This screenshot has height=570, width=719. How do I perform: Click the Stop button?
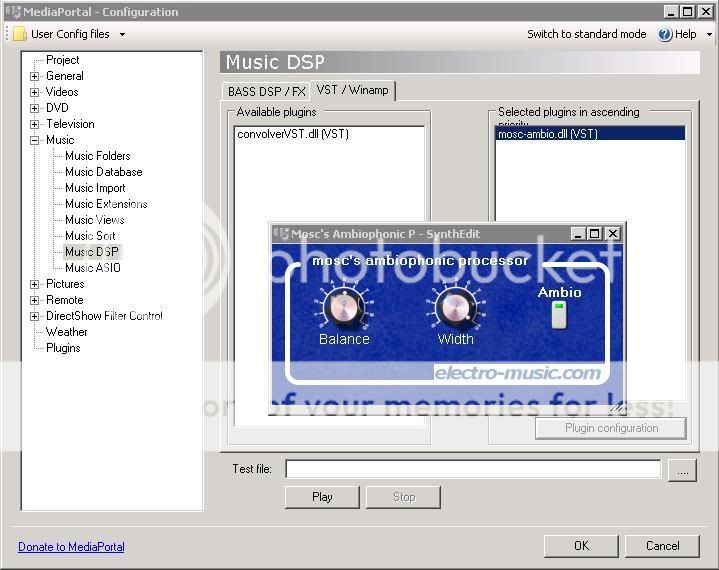tap(404, 497)
